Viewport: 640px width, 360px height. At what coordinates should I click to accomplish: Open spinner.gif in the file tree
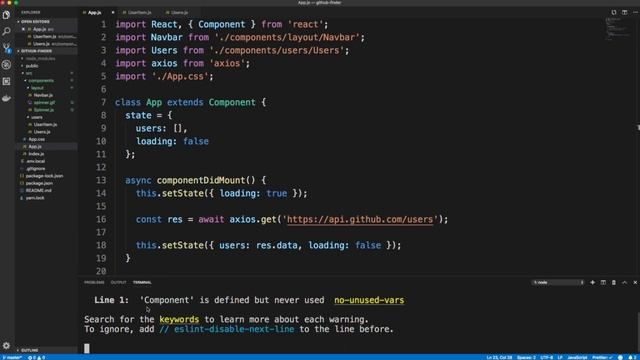[x=44, y=102]
